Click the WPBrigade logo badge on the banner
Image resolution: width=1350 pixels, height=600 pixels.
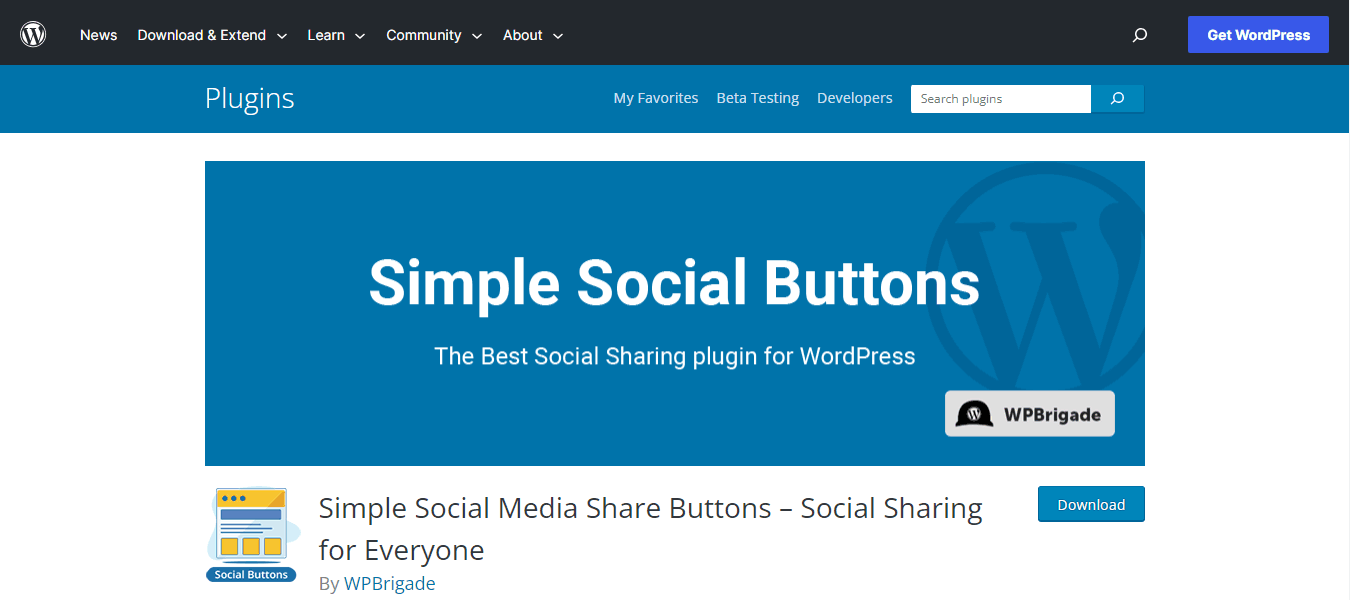(1029, 413)
